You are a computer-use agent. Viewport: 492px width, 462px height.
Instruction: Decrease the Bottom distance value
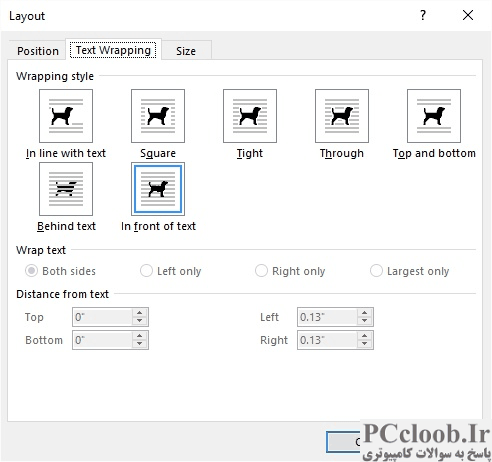tap(140, 344)
